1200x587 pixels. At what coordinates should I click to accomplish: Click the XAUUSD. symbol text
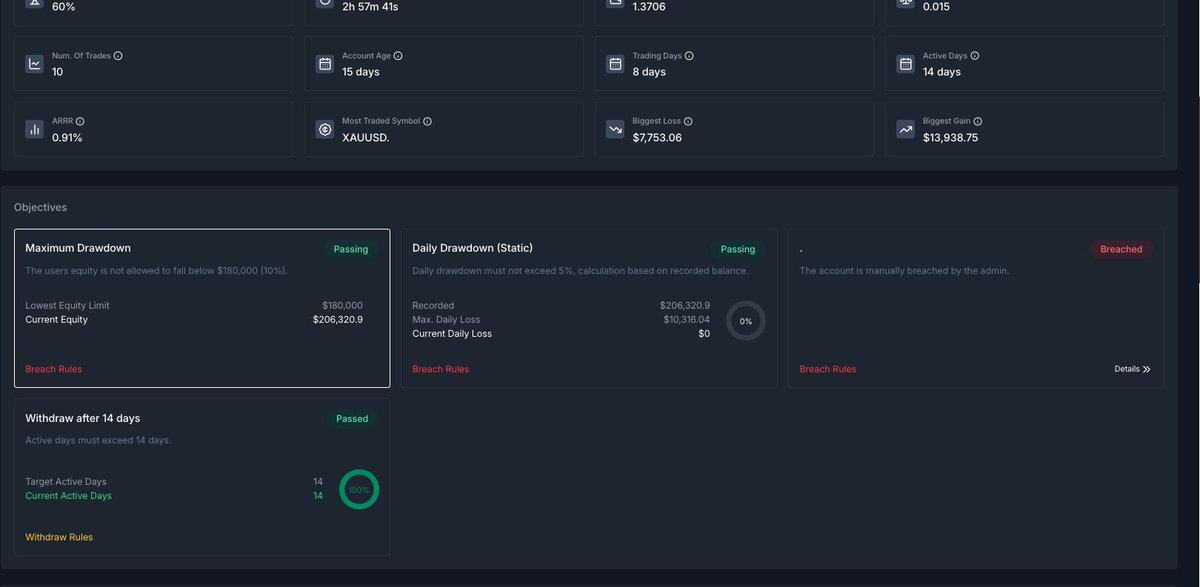click(x=366, y=138)
